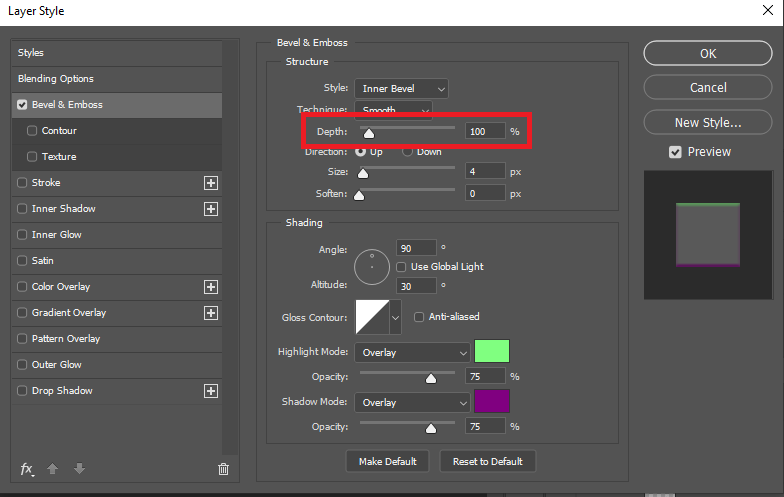Click the Highlight opacity slider handle
This screenshot has width=784, height=497.
[430, 378]
